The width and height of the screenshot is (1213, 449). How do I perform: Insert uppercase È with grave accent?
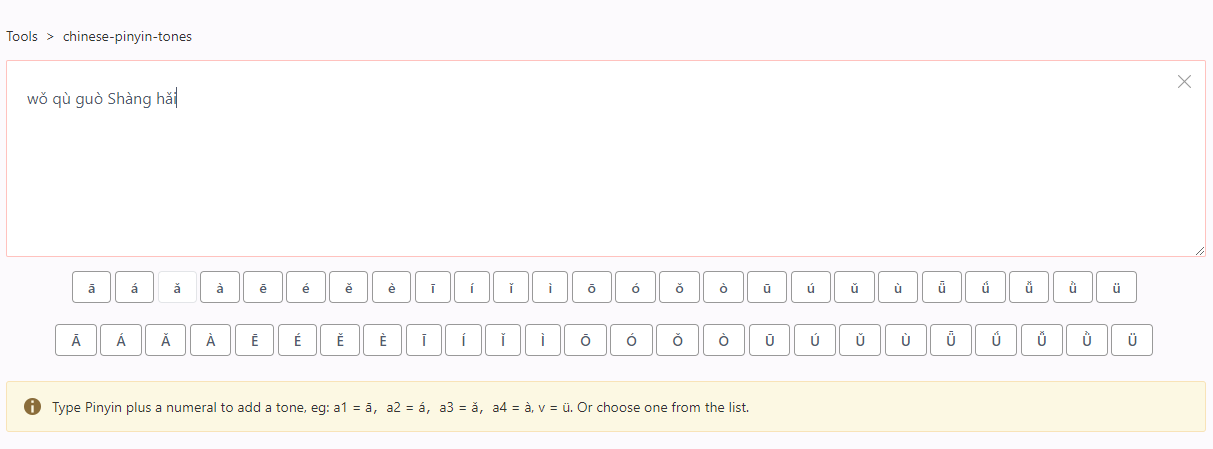(383, 340)
